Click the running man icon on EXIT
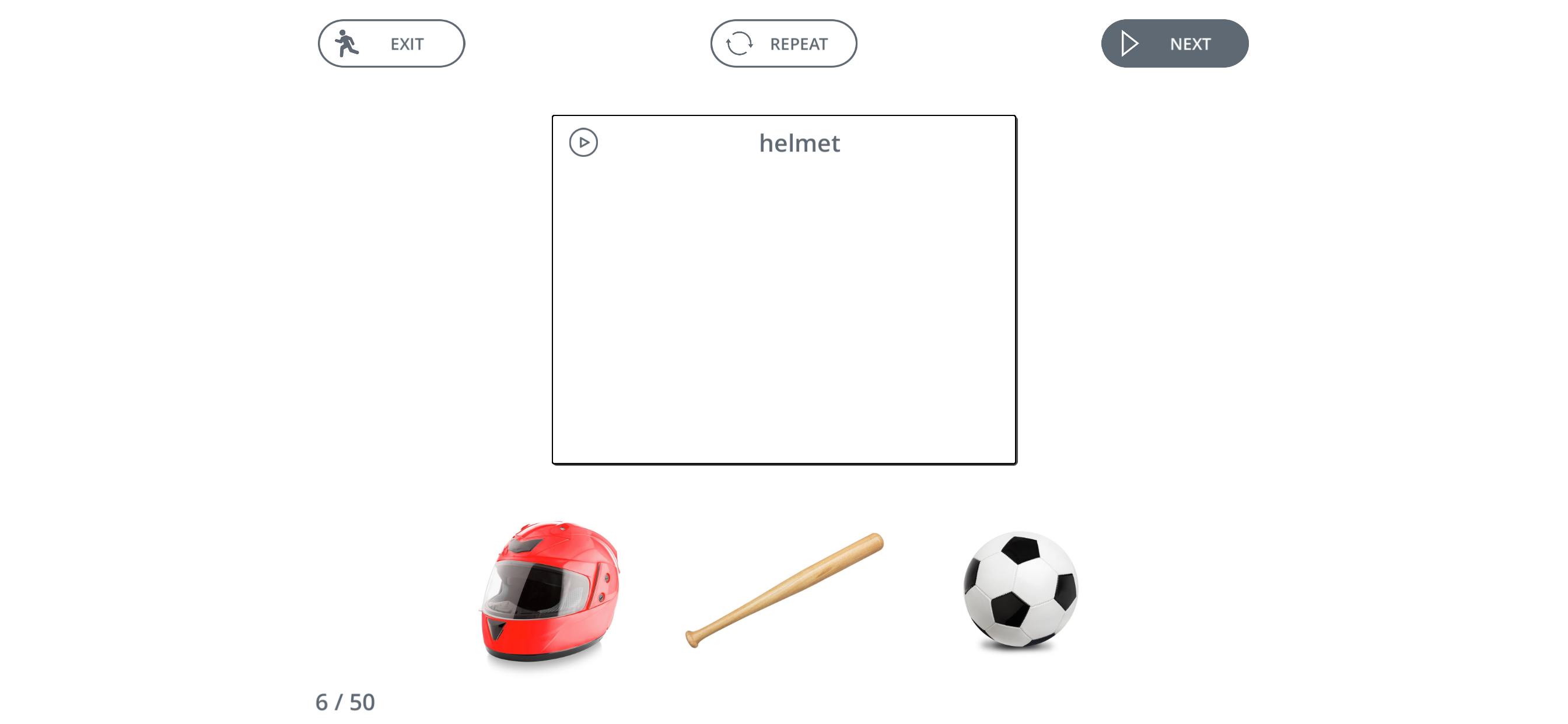This screenshot has height=724, width=1568. [346, 43]
